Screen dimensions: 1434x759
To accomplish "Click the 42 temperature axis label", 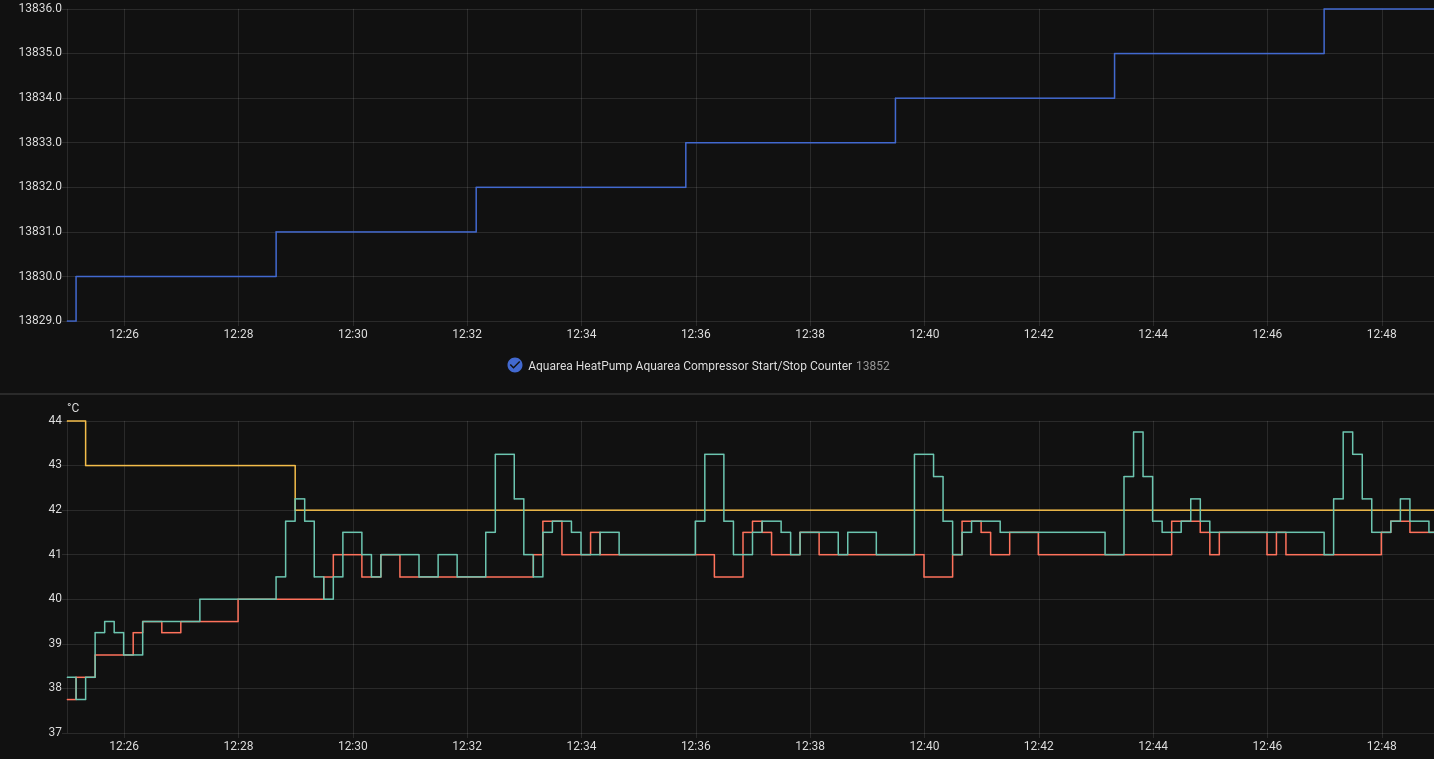I will (55, 510).
